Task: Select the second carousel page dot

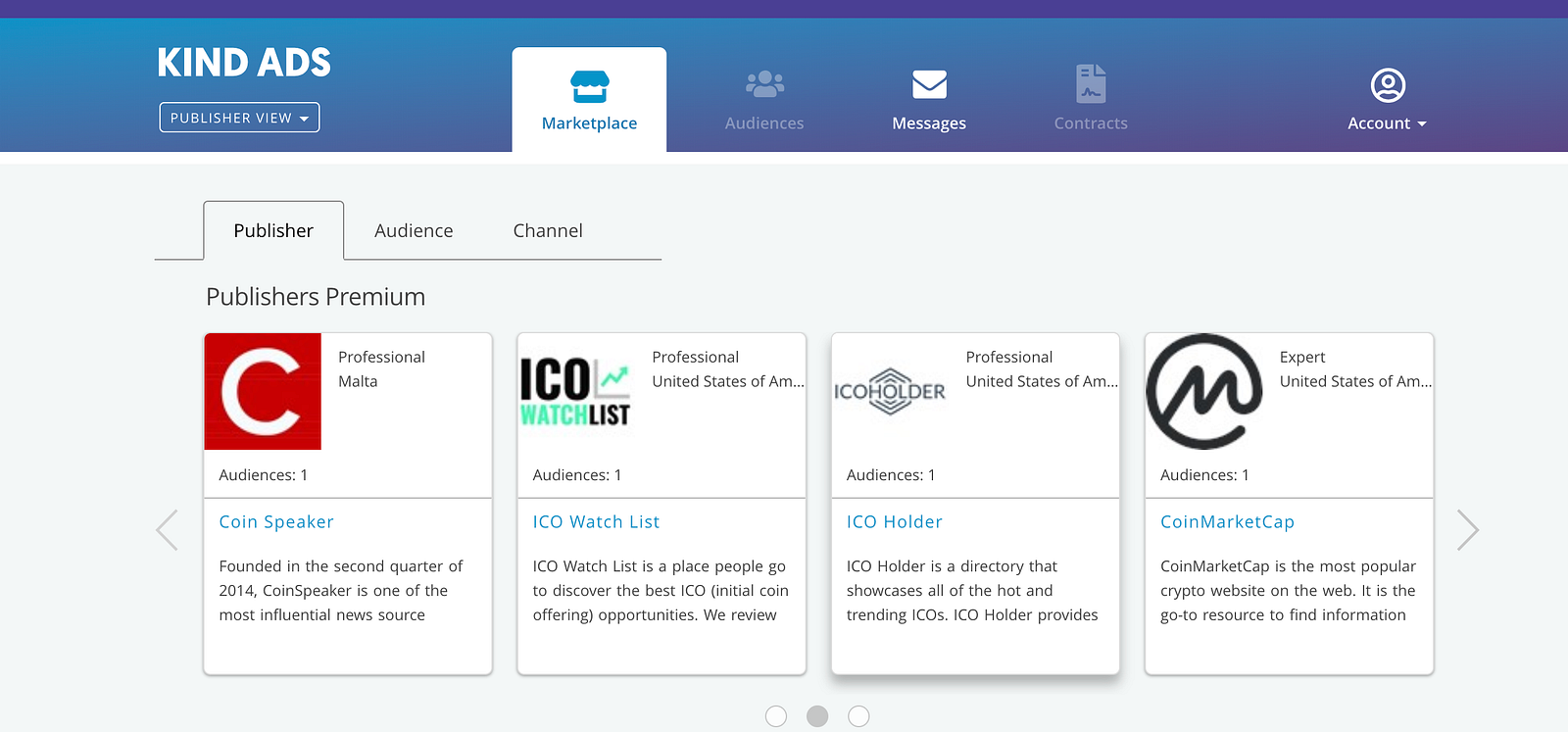Action: pyautogui.click(x=817, y=716)
